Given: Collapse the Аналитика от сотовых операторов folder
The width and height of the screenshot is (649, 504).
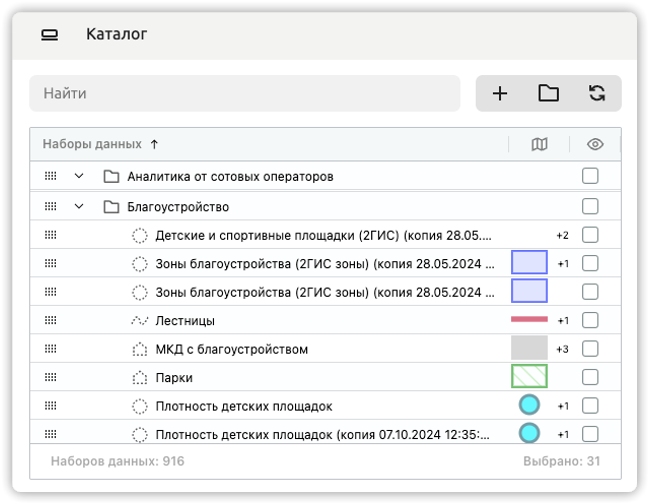Looking at the screenshot, I should point(79,176).
